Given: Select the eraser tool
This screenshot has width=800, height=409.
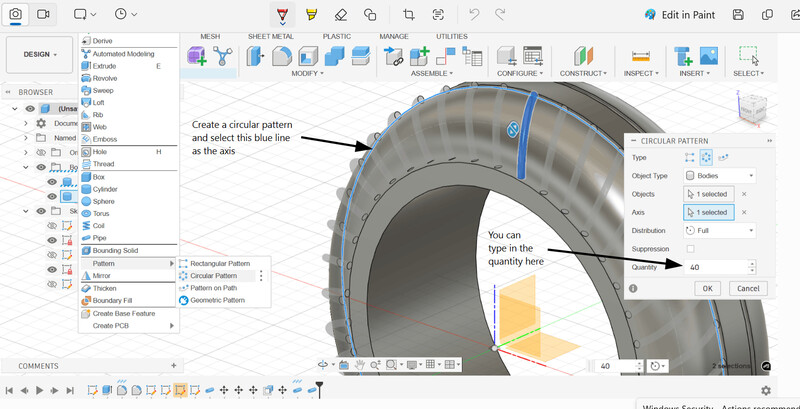Looking at the screenshot, I should click(x=340, y=15).
